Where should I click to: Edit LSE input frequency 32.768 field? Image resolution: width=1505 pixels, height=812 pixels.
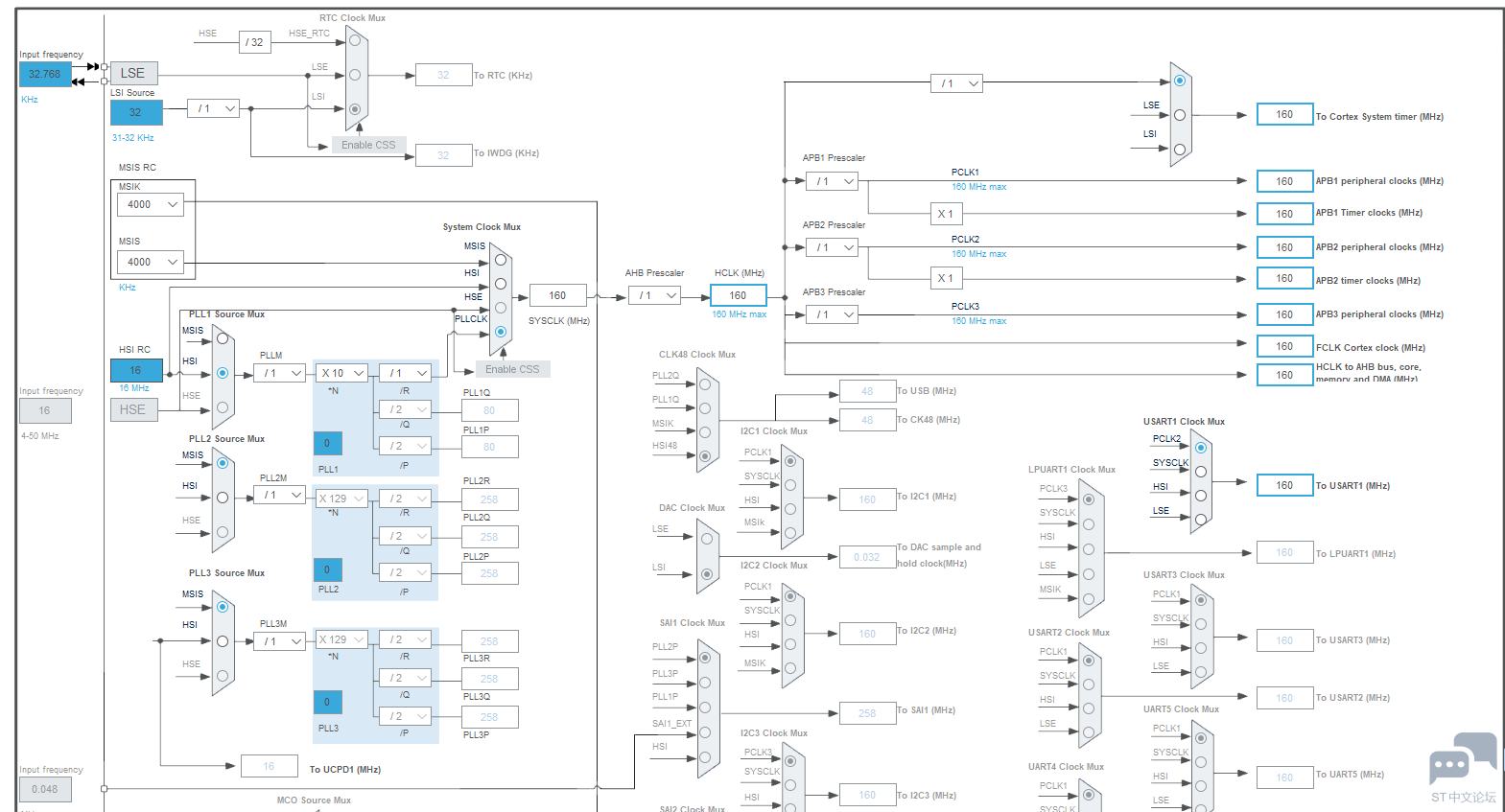(45, 74)
